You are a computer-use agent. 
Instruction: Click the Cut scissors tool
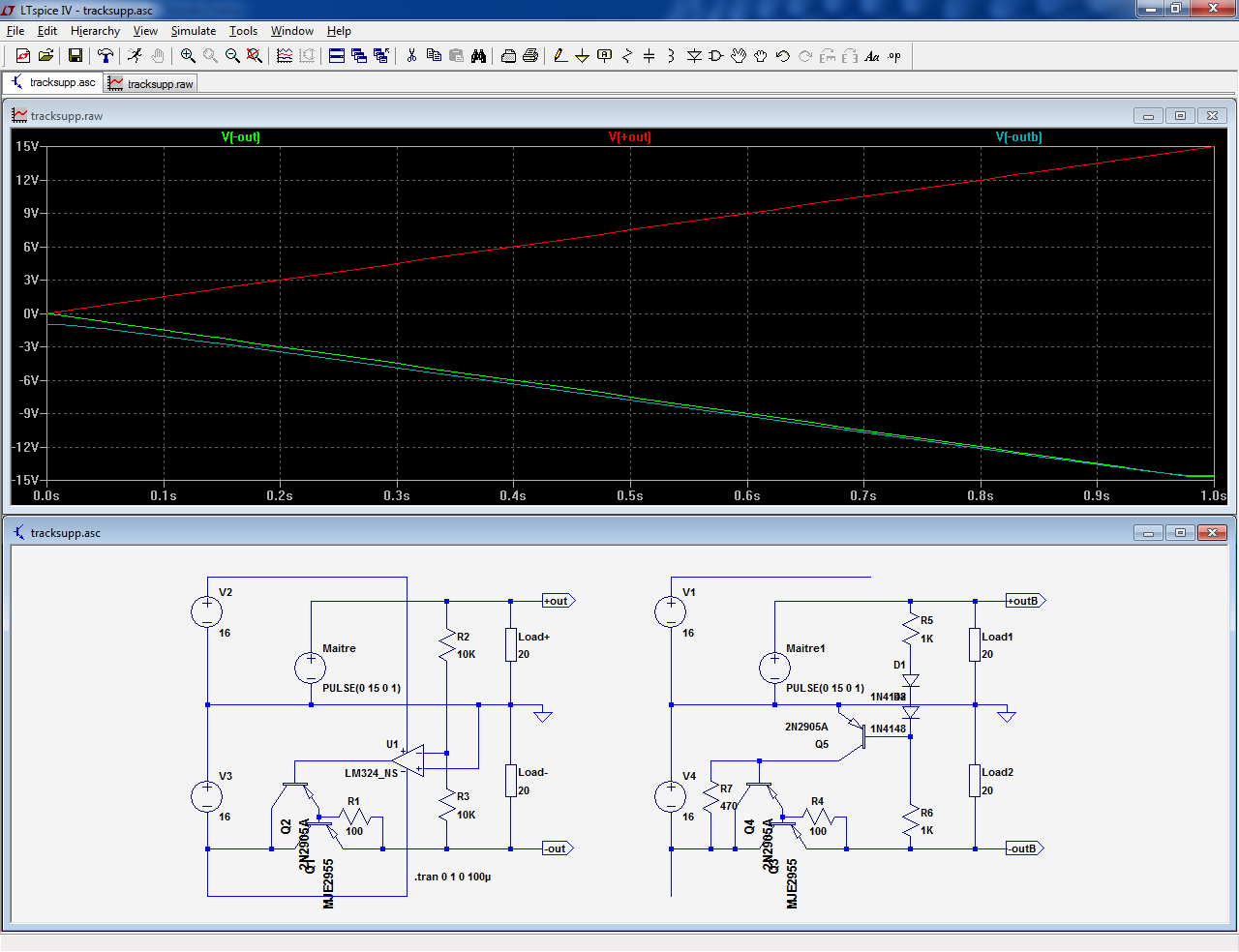tap(411, 56)
